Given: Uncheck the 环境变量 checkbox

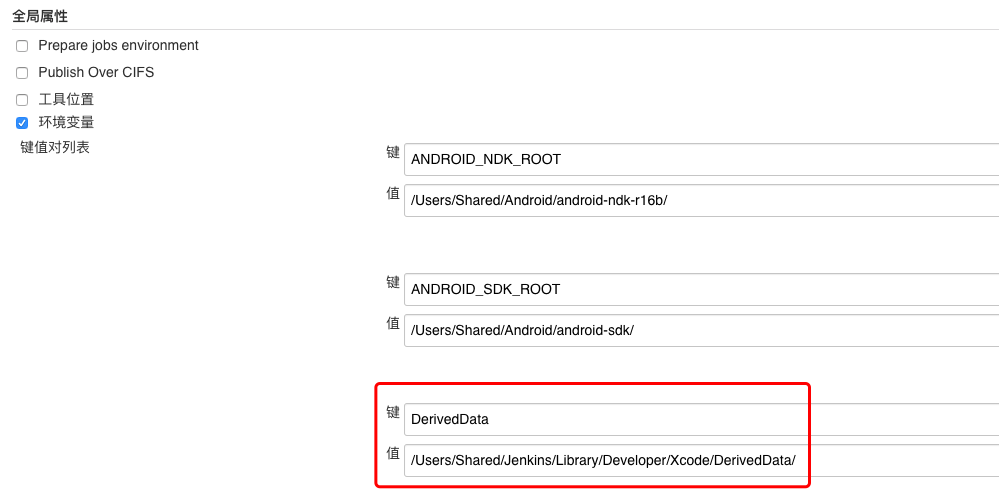Looking at the screenshot, I should 22,123.
